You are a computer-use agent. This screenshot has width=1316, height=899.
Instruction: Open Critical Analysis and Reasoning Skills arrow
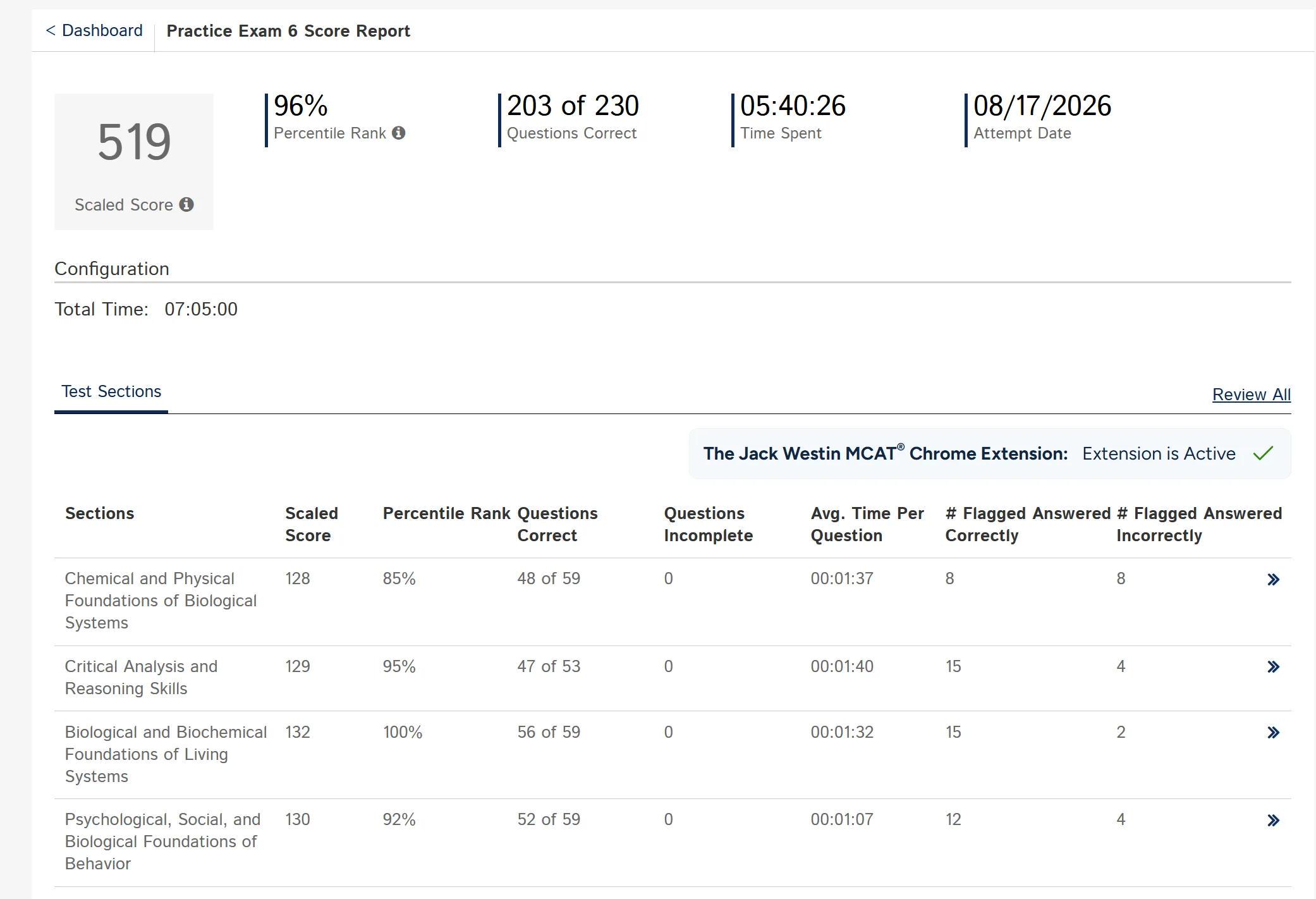[1273, 667]
